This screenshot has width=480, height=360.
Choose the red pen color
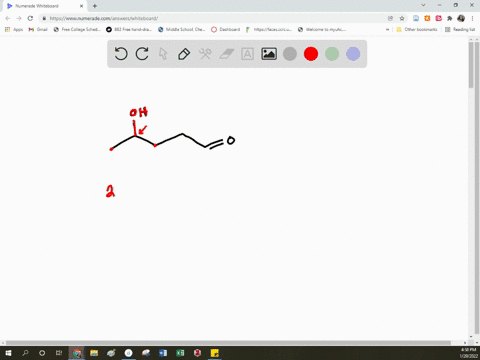pos(311,54)
